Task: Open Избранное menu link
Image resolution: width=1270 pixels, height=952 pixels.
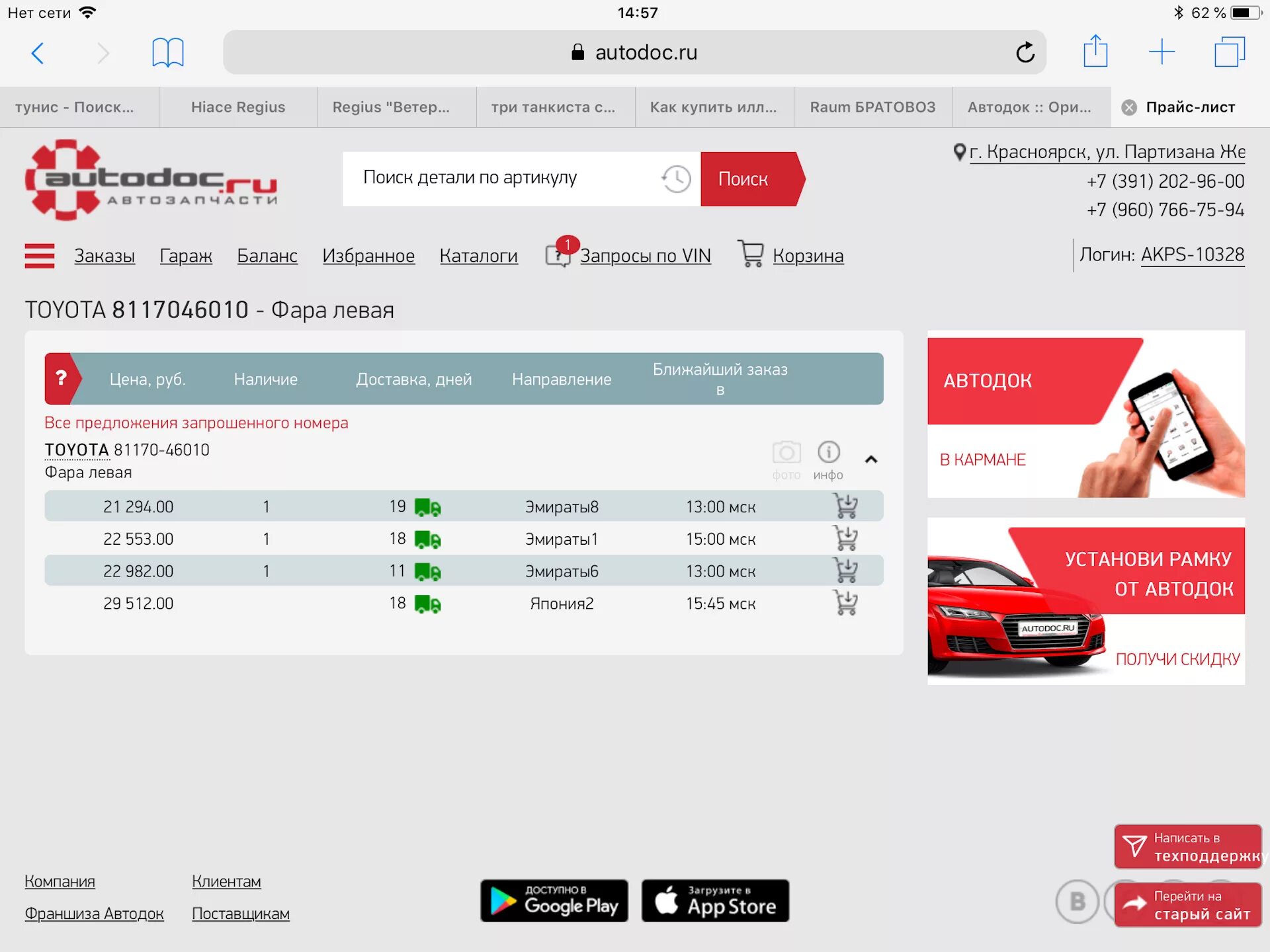Action: coord(368,256)
